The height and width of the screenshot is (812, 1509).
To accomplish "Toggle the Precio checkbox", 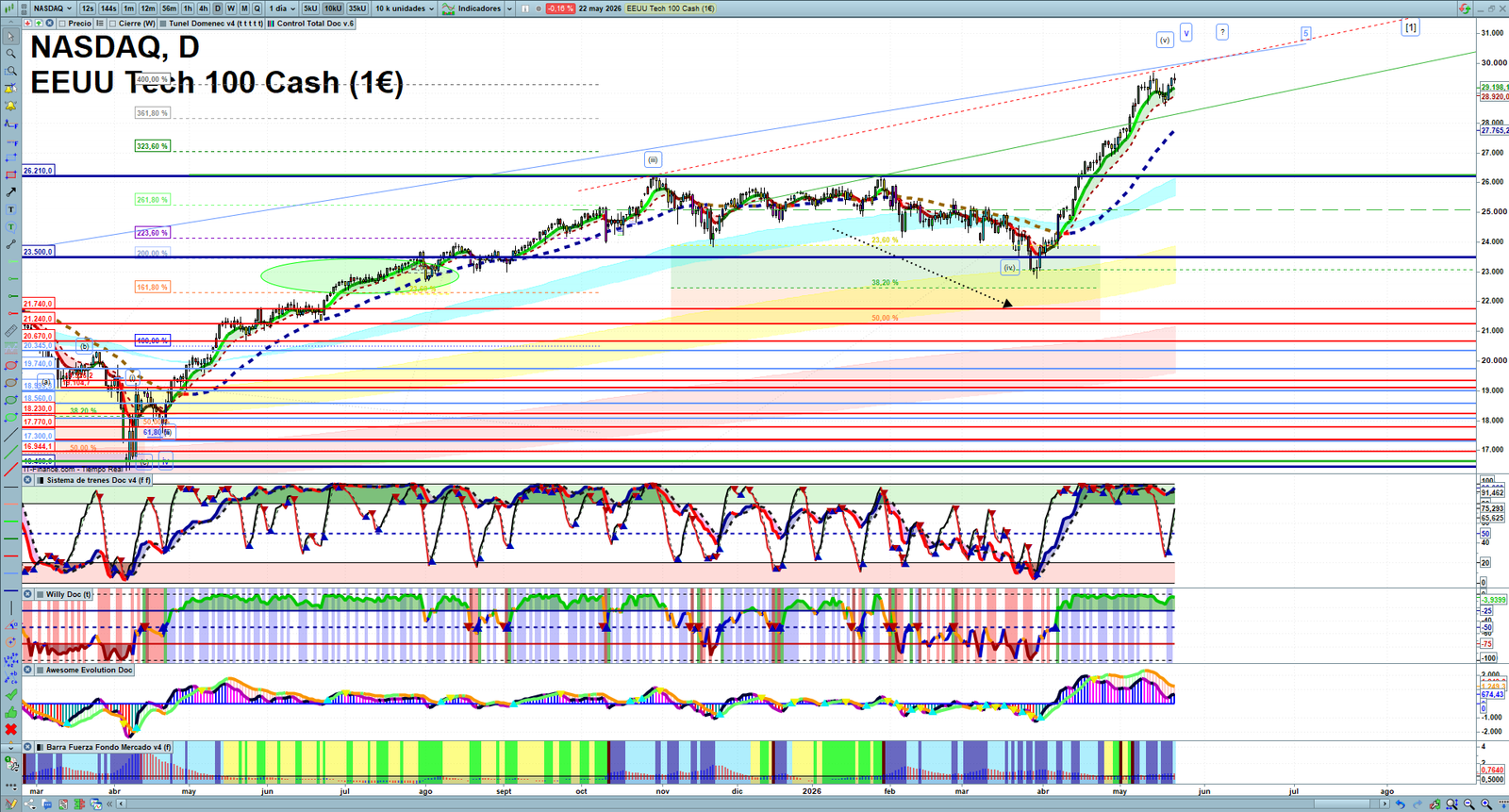I will (61, 23).
